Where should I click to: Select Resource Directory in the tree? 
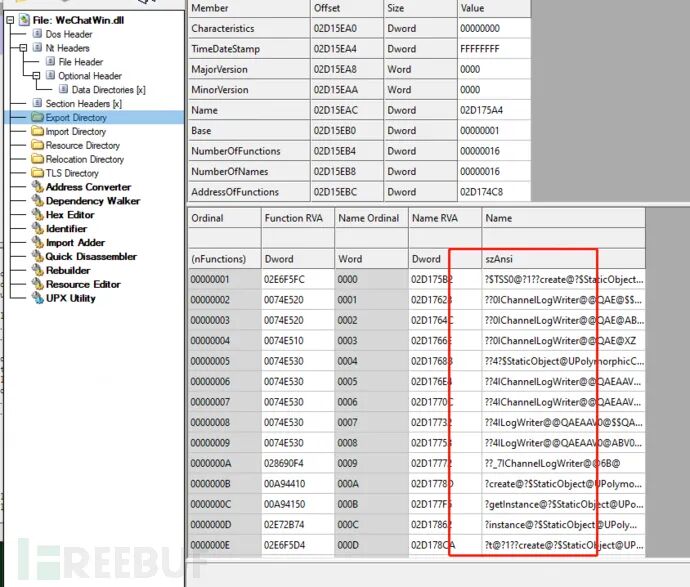click(x=83, y=145)
